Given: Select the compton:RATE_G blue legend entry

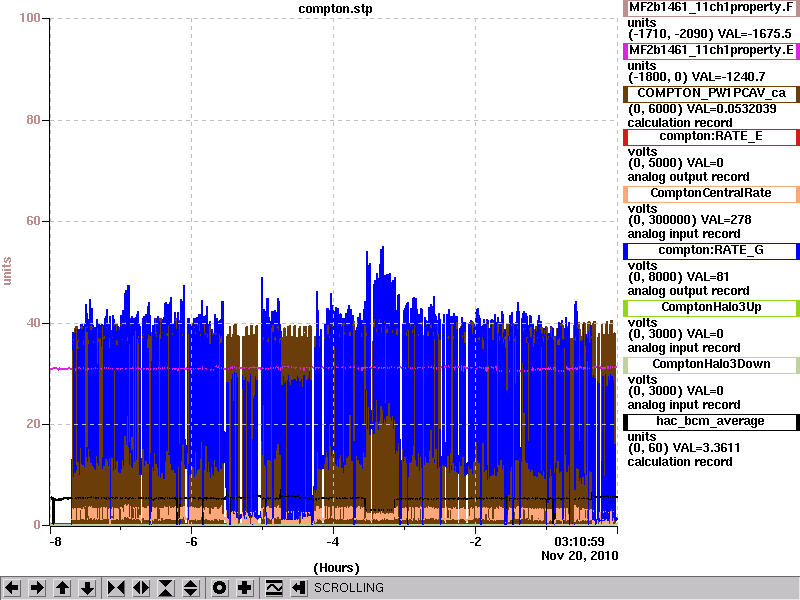Looking at the screenshot, I should (711, 251).
